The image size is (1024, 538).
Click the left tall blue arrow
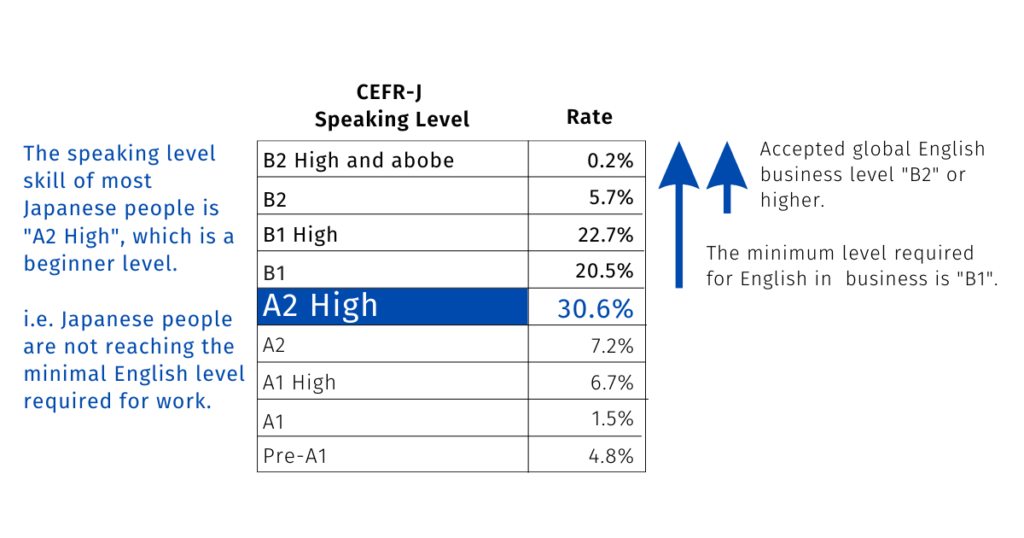[679, 215]
